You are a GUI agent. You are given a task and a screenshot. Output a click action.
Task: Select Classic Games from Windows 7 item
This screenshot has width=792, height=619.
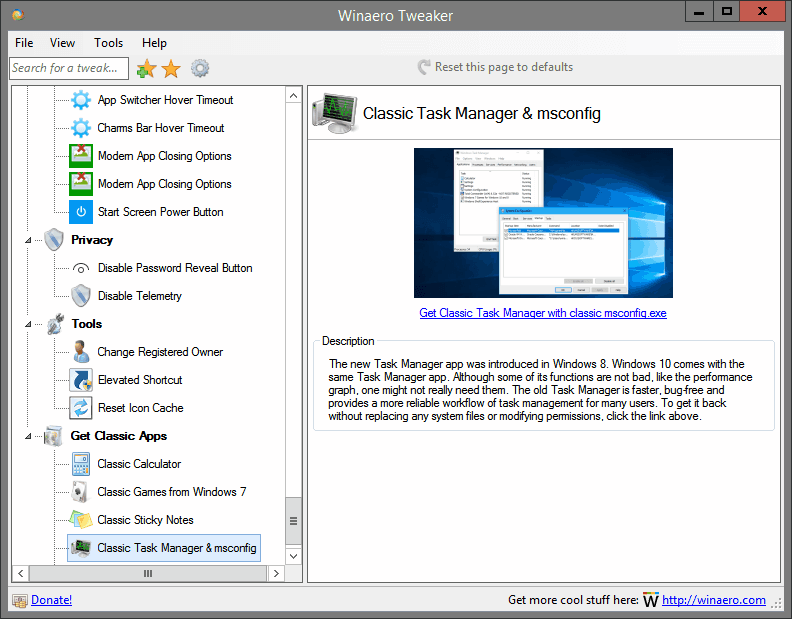172,492
